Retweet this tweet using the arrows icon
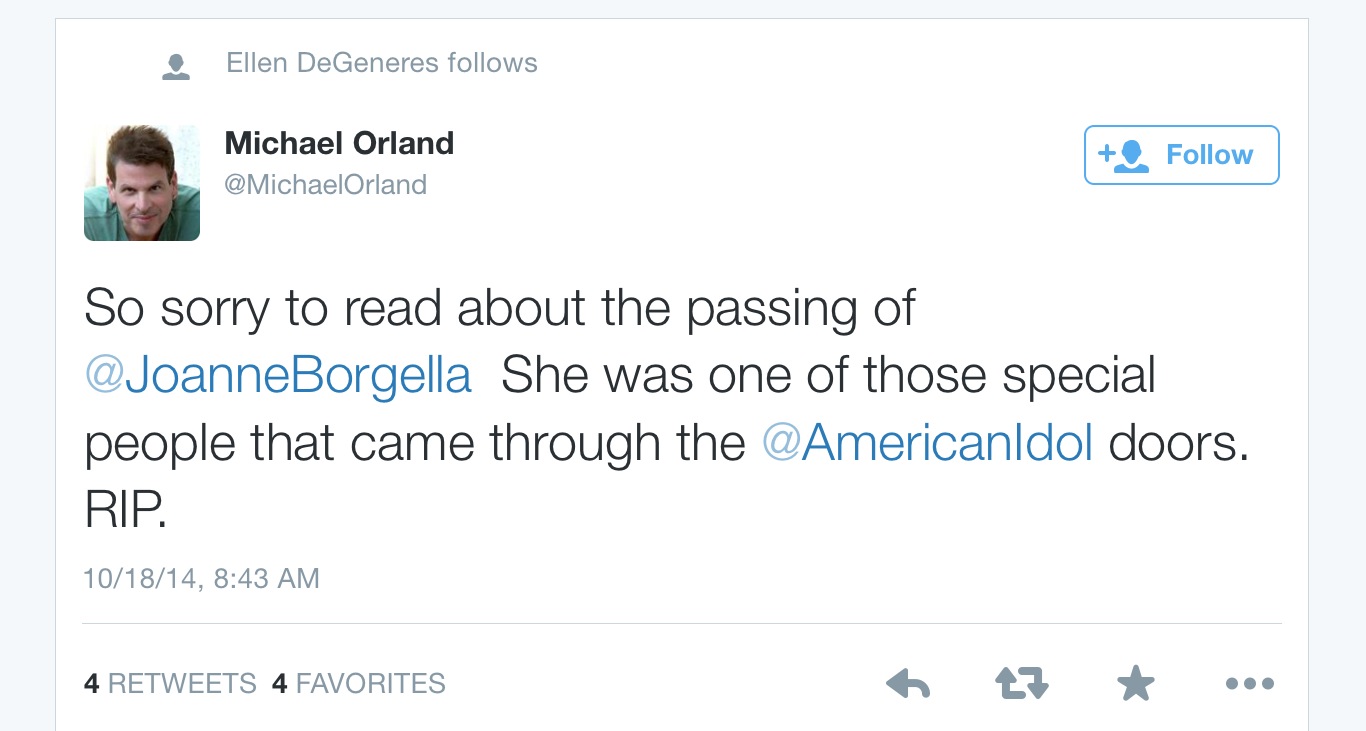The width and height of the screenshot is (1366, 731). pyautogui.click(x=1022, y=684)
